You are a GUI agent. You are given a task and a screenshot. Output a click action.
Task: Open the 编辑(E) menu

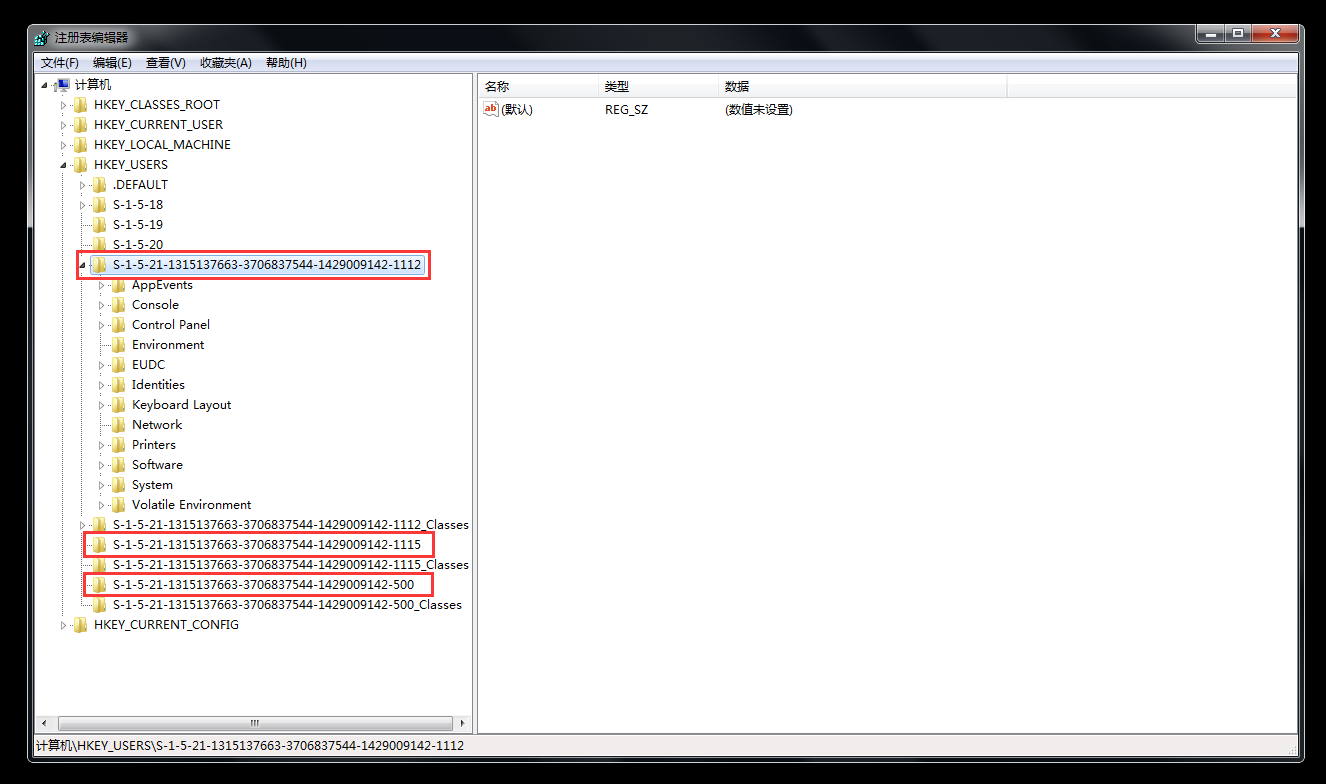tap(112, 63)
